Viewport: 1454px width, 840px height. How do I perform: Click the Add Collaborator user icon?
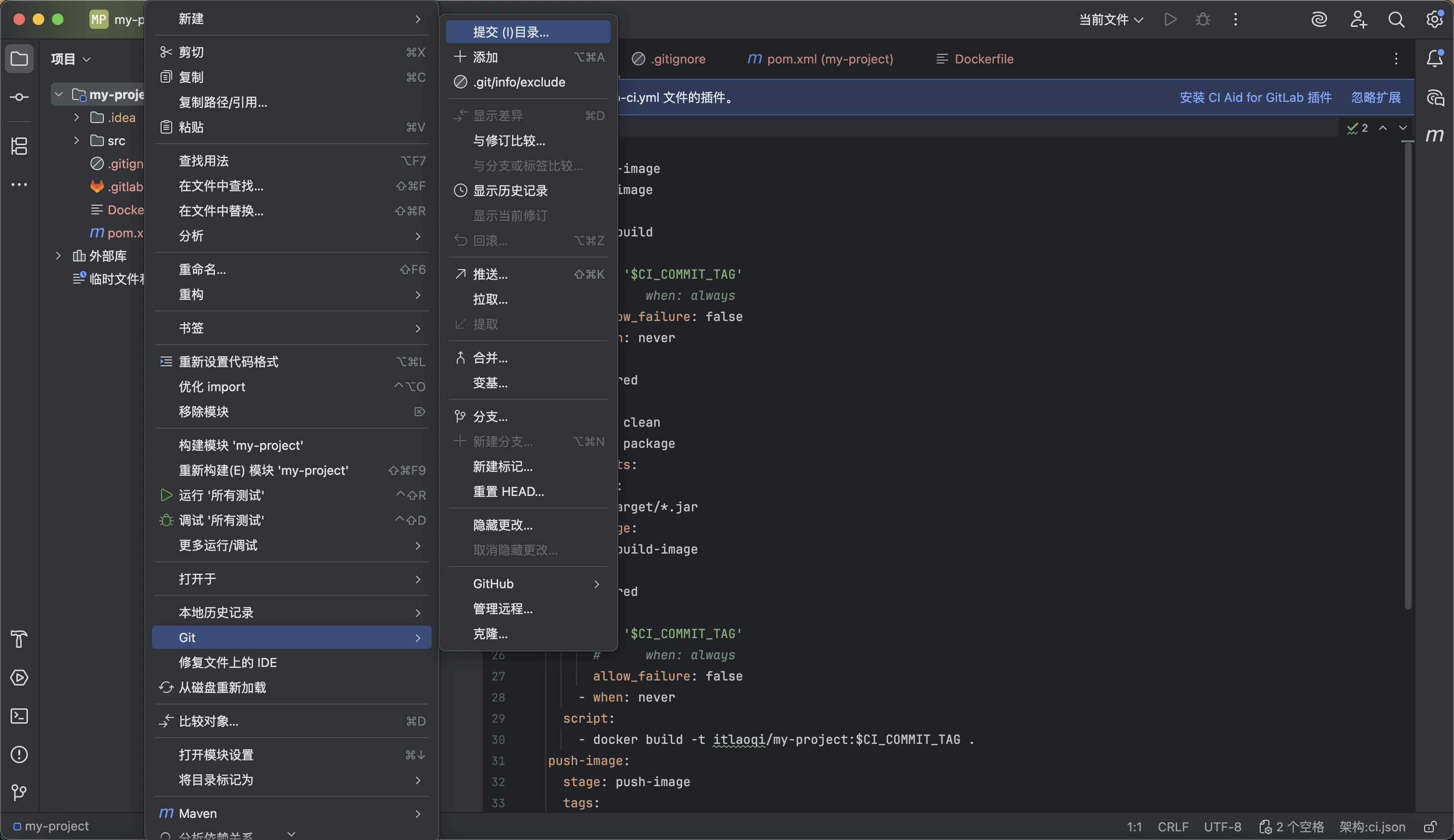(1358, 20)
